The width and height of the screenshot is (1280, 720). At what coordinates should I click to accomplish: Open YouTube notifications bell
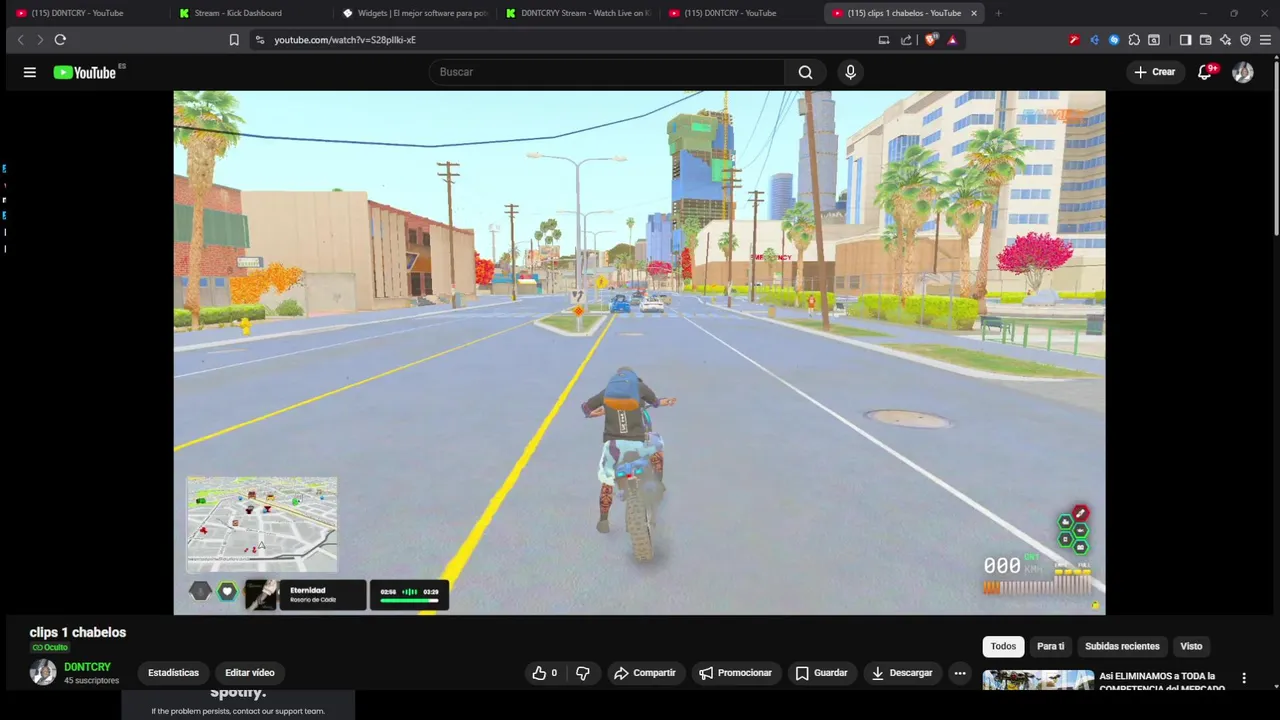1205,72
